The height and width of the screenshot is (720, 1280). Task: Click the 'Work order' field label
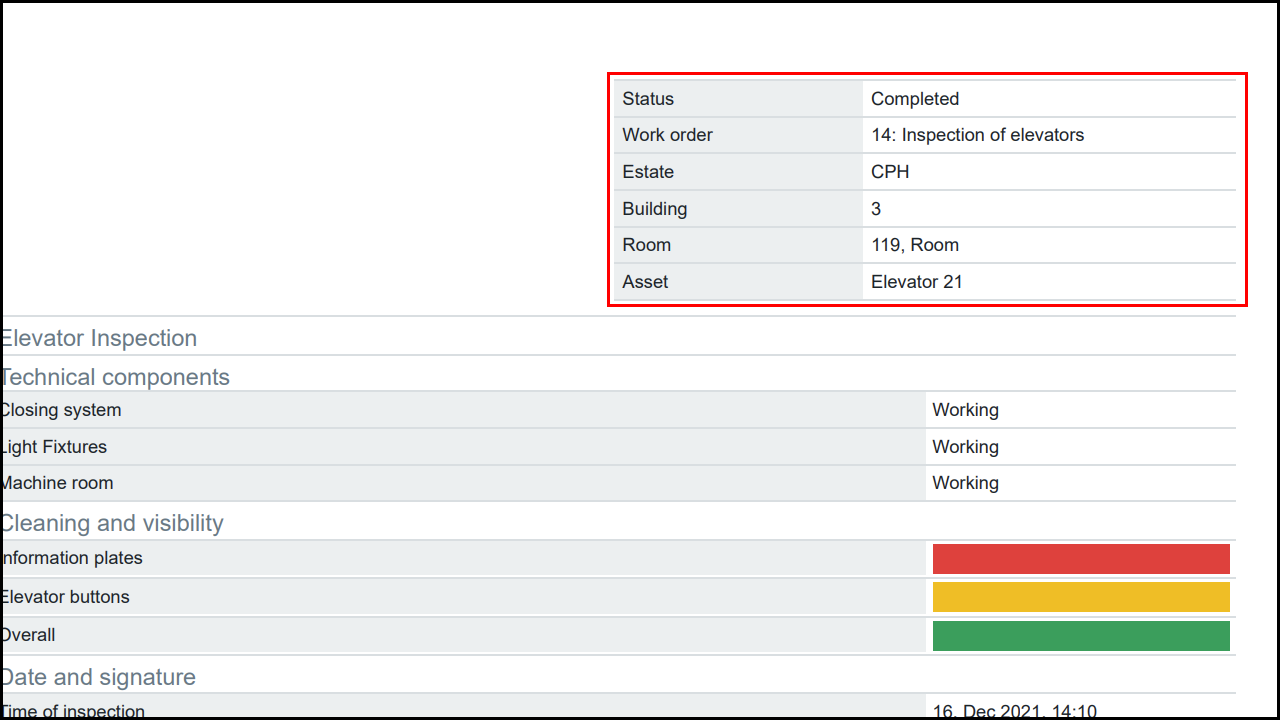667,135
